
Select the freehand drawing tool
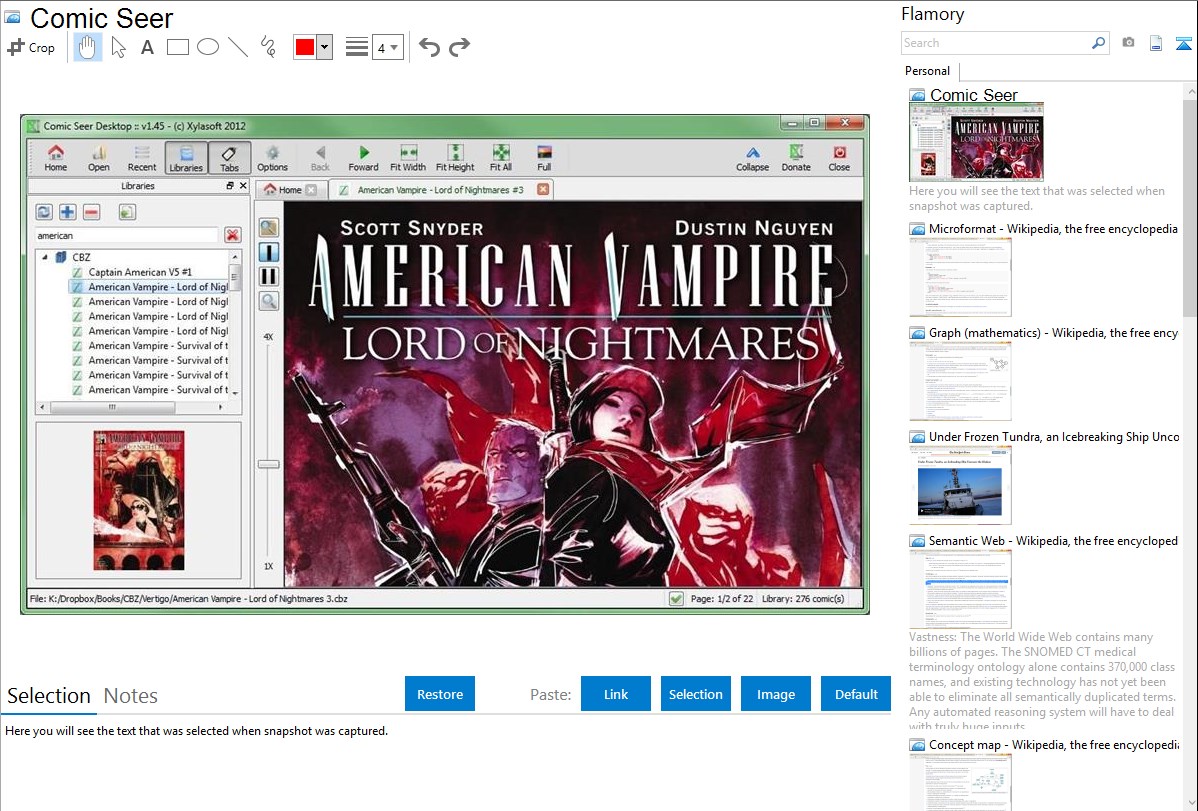pyautogui.click(x=268, y=47)
